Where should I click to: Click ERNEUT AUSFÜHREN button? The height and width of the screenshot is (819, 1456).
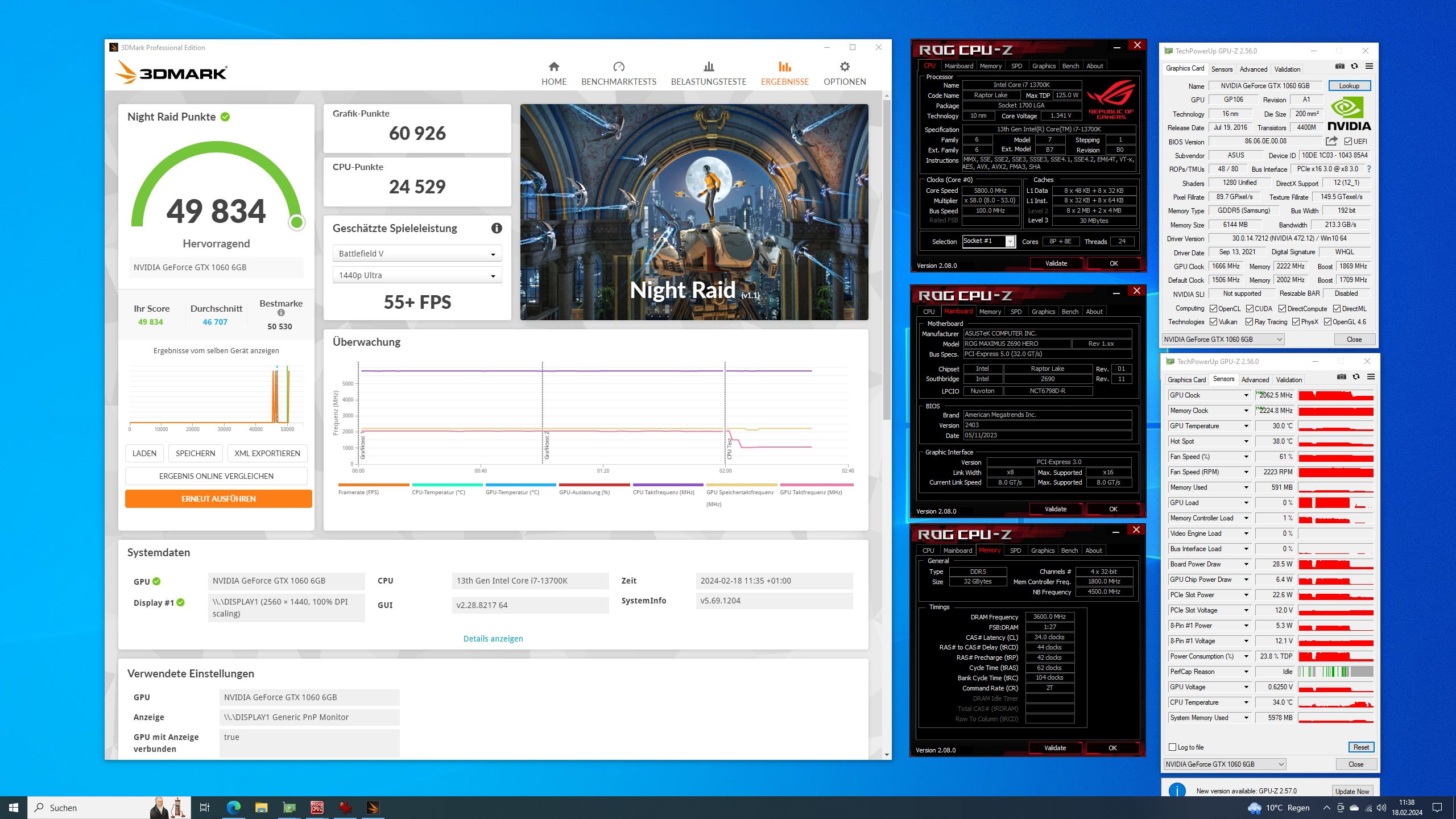point(218,499)
